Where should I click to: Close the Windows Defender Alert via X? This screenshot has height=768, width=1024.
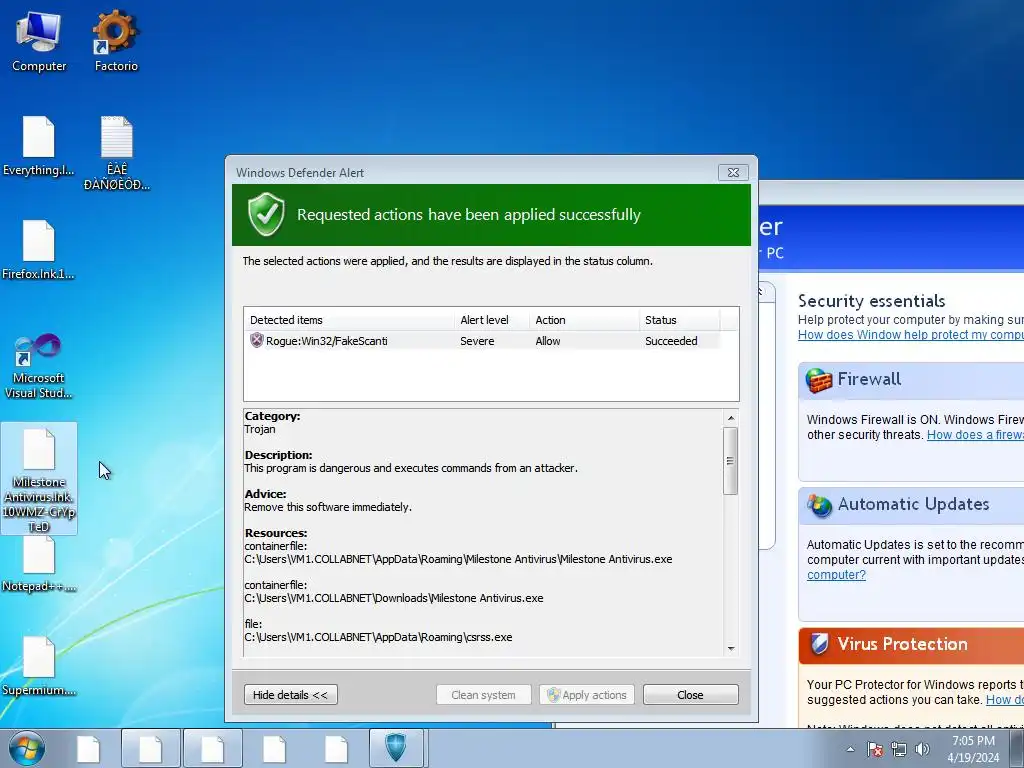pyautogui.click(x=733, y=172)
